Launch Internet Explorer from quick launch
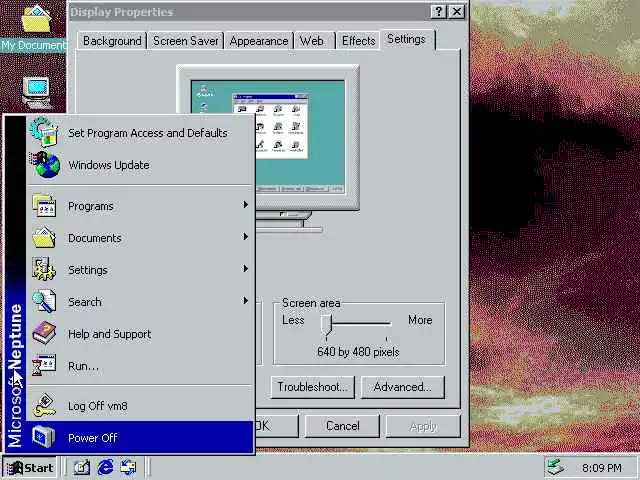Viewport: 640px width, 480px height. 105,467
